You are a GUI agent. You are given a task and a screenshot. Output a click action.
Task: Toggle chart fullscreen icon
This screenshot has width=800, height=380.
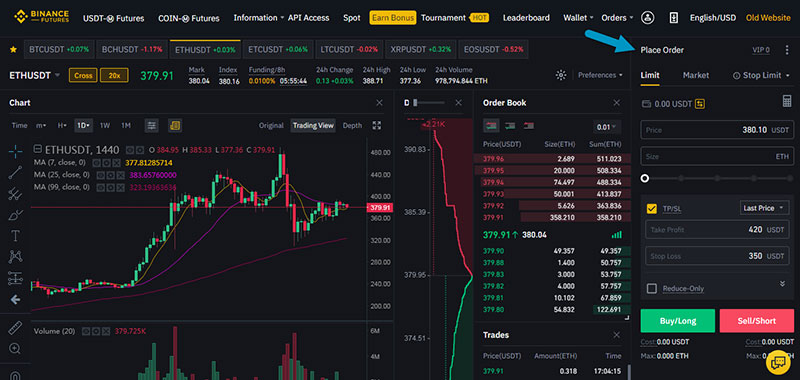pos(377,125)
